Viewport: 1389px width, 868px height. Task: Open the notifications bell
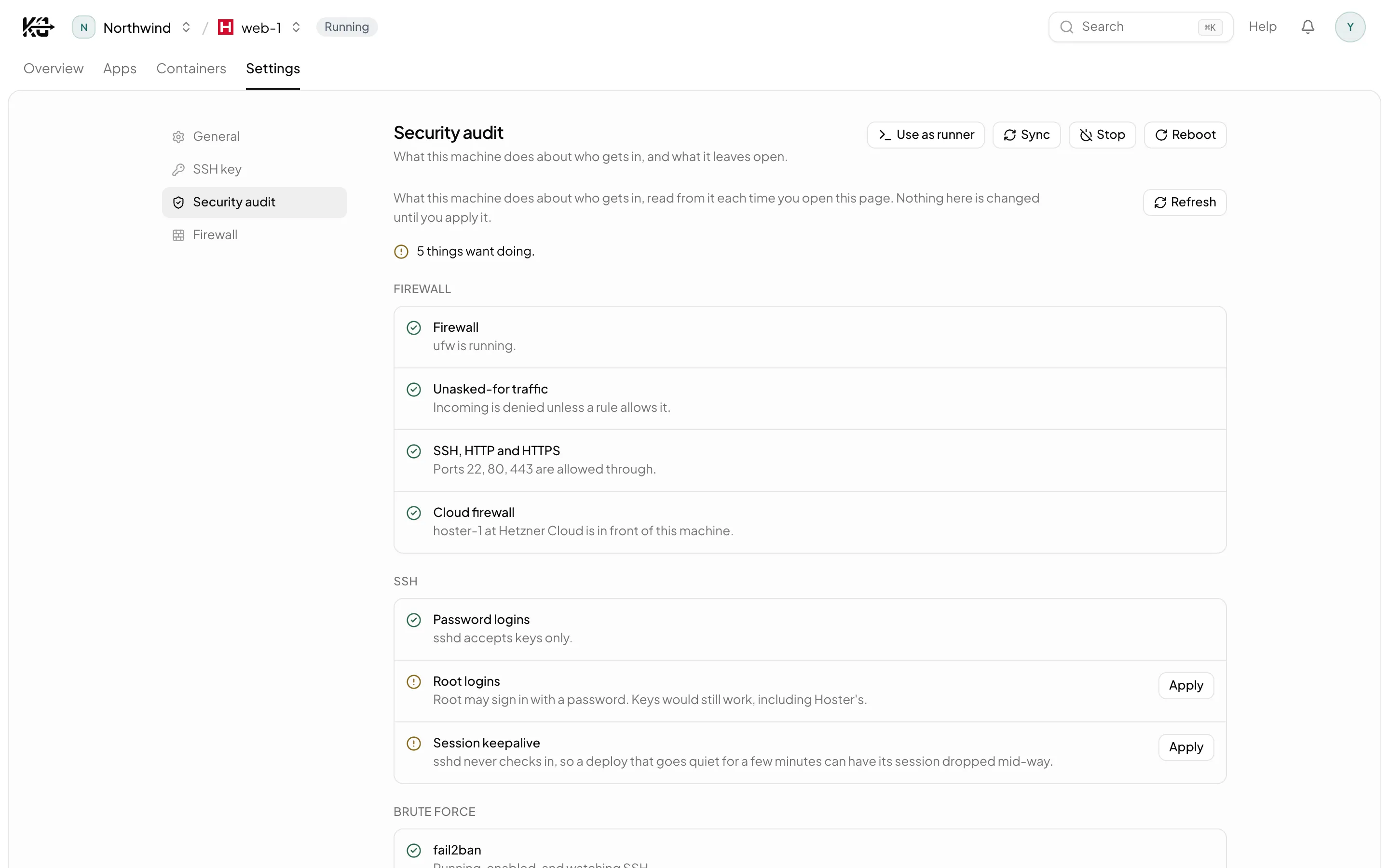coord(1307,27)
